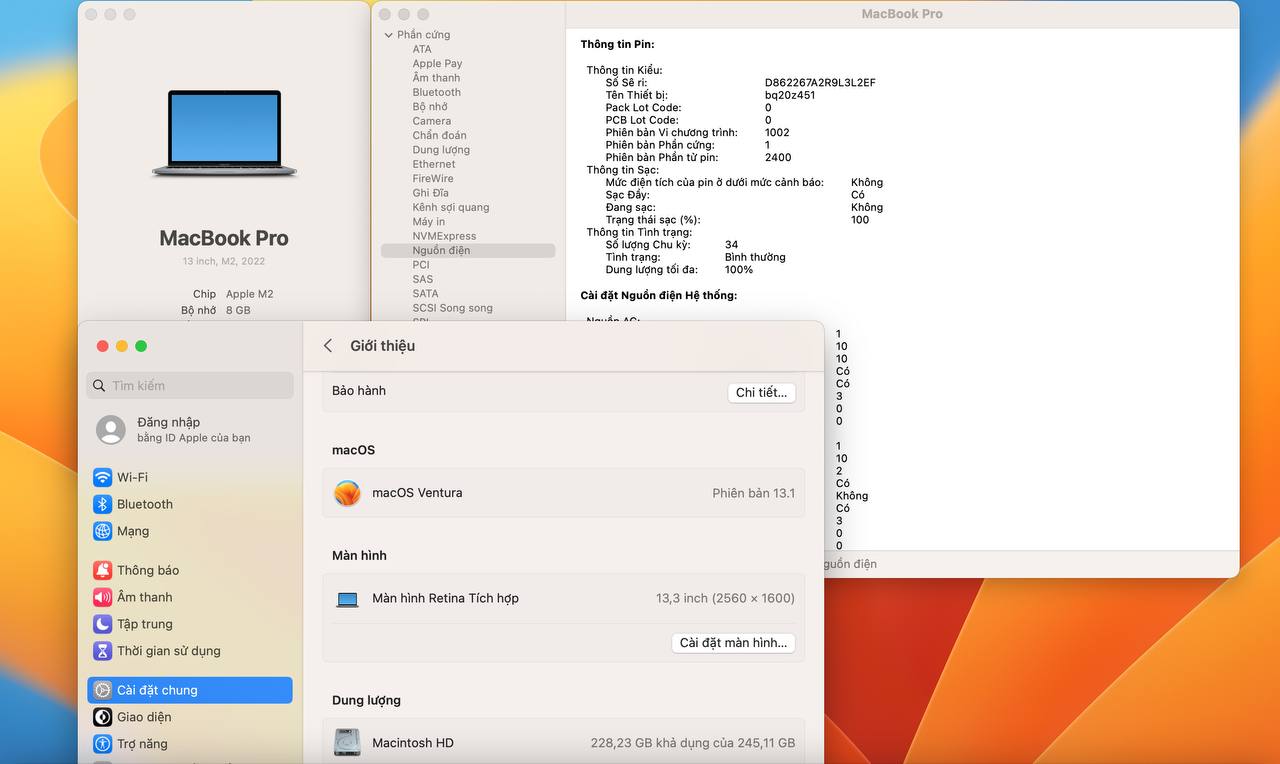Select Bluetooth in System Information tree
Image resolution: width=1280 pixels, height=764 pixels.
(436, 92)
